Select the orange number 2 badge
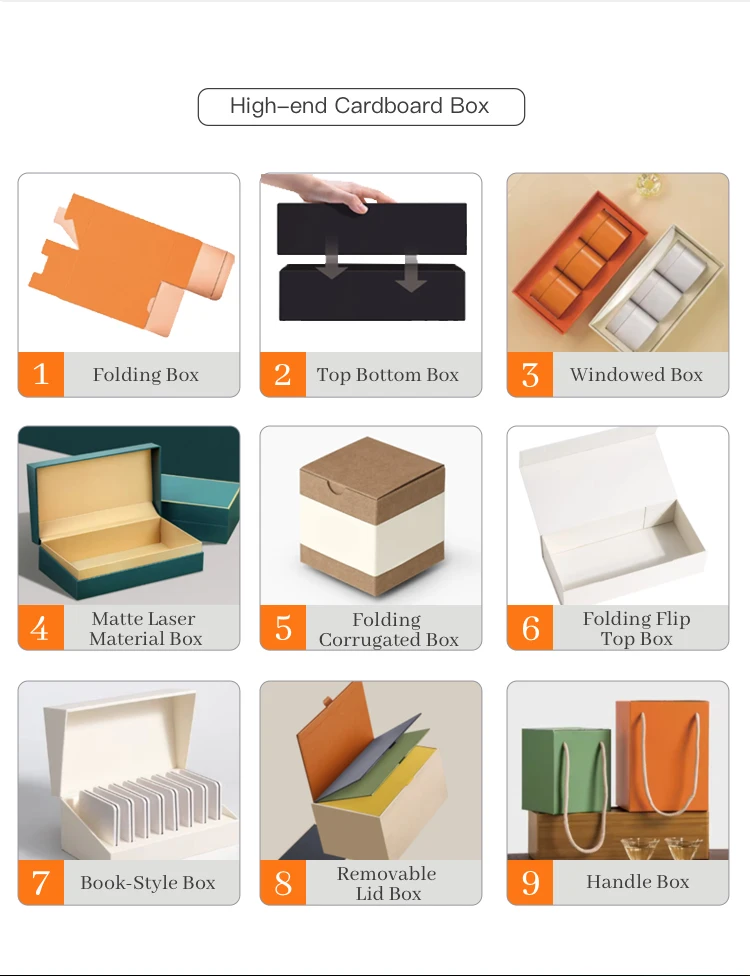 (x=283, y=374)
